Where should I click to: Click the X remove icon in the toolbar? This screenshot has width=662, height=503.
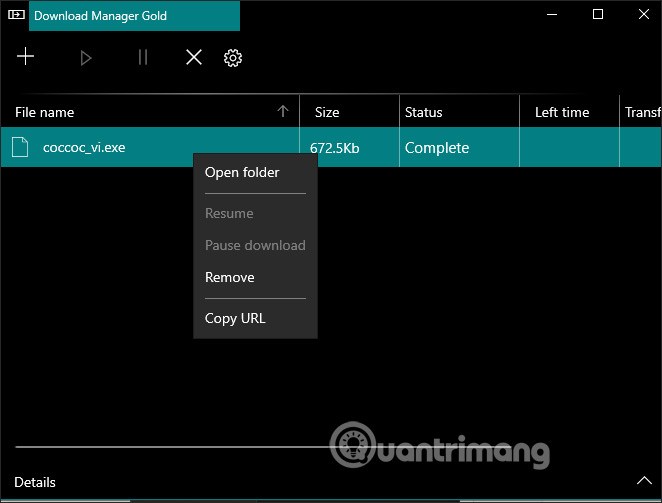click(194, 57)
